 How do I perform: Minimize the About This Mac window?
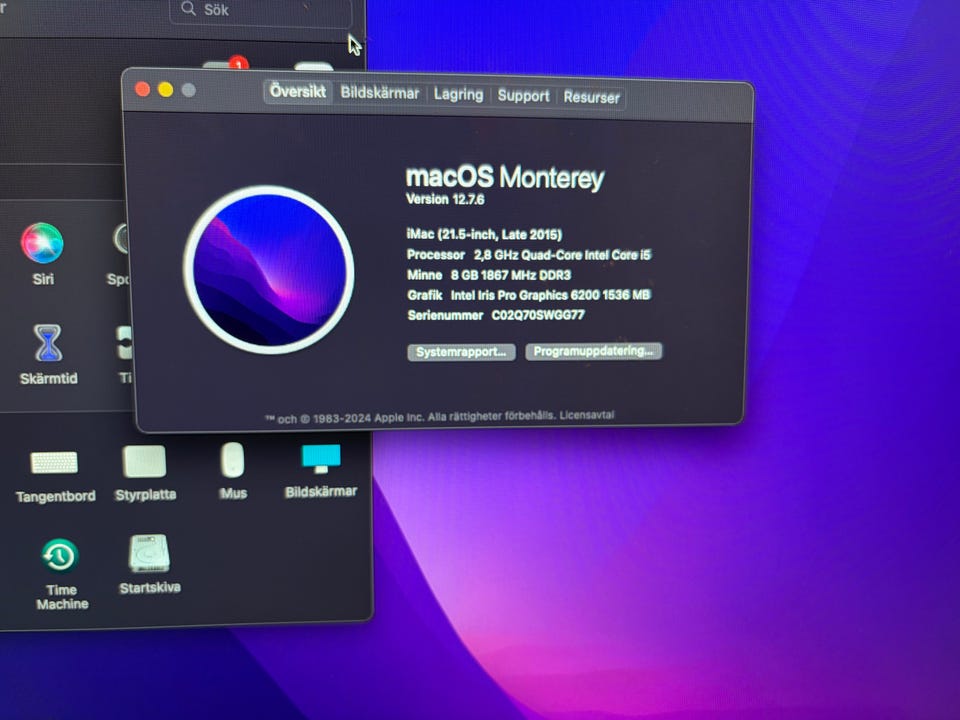165,90
